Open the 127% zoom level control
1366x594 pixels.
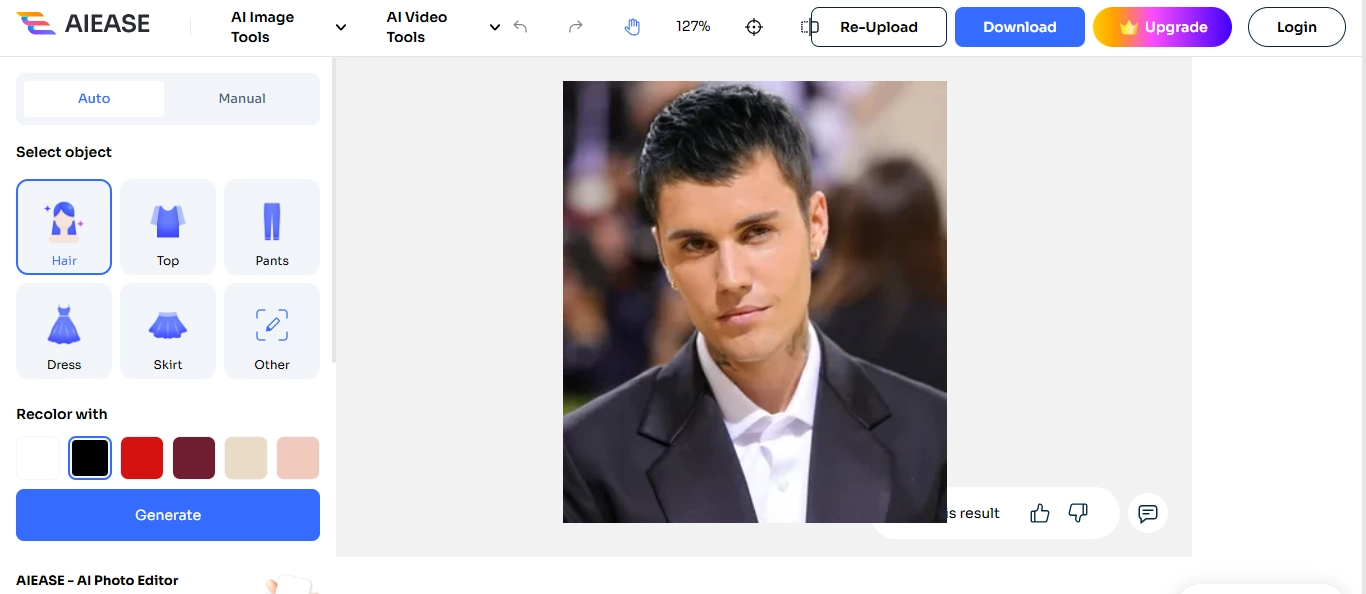[x=693, y=27]
